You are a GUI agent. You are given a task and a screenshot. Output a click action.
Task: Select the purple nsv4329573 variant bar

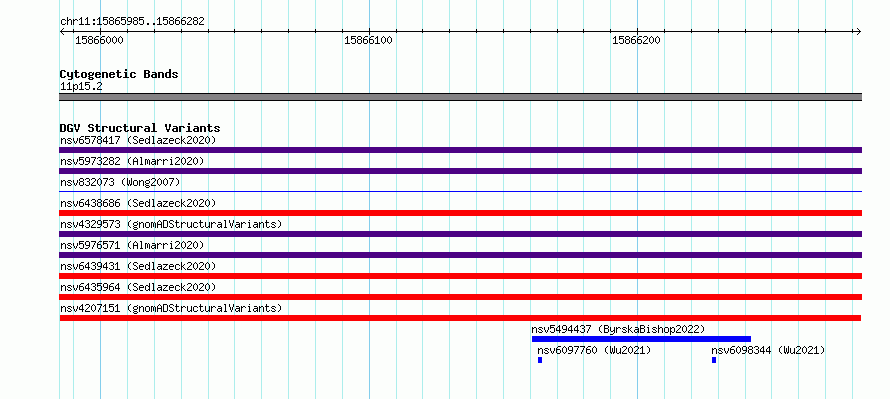point(460,234)
